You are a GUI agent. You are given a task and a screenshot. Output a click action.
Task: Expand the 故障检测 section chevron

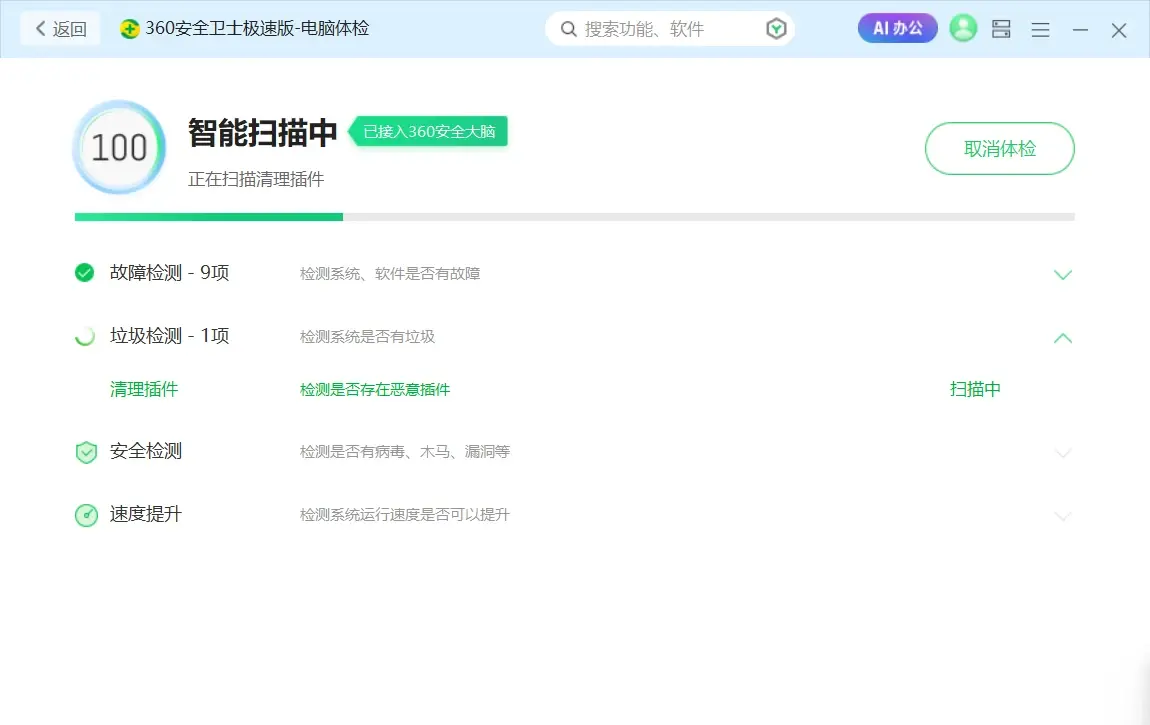(1063, 275)
